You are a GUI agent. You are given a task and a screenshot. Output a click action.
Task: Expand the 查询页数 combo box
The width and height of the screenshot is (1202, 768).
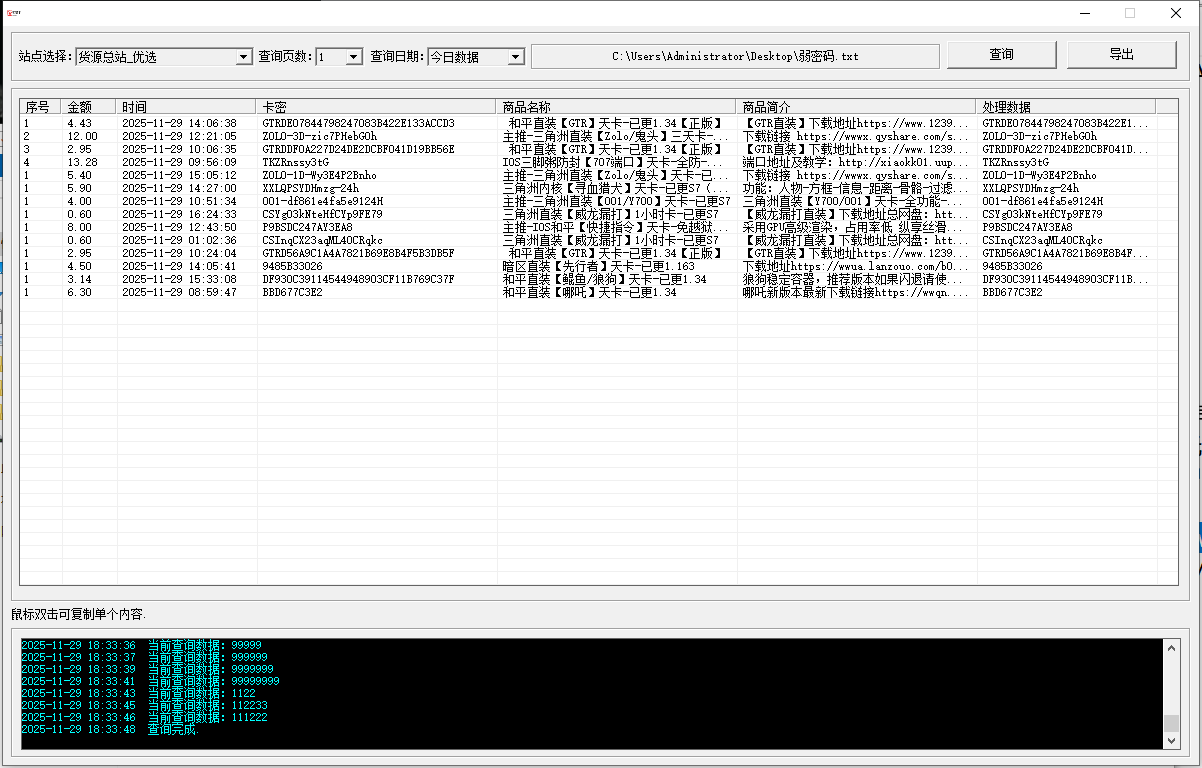[353, 57]
